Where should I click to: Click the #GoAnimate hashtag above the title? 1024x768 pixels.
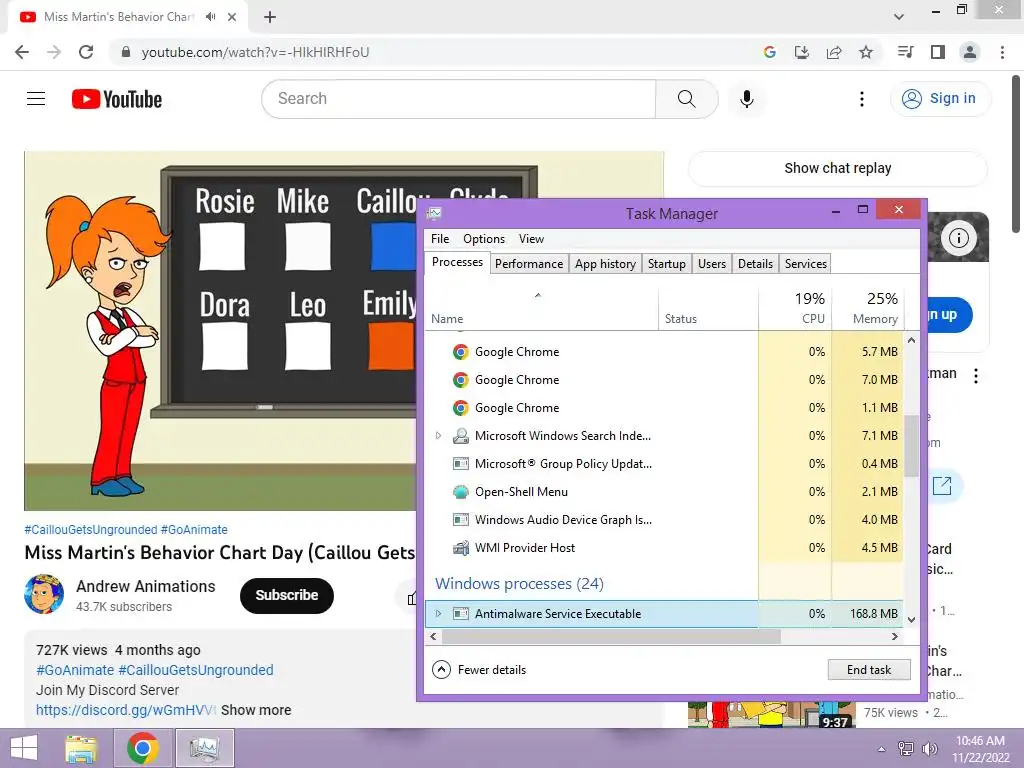194,530
